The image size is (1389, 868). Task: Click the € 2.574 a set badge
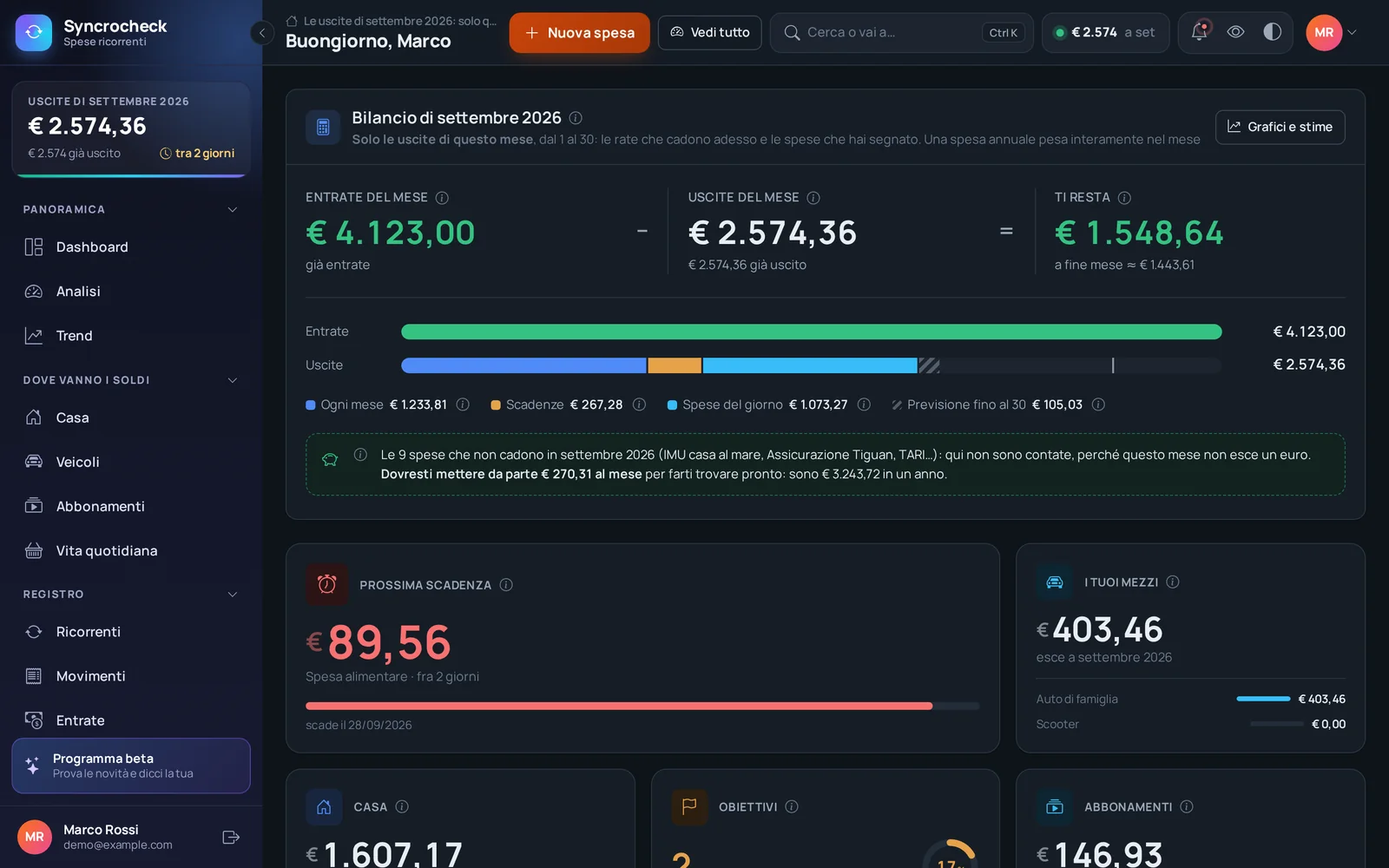1105,32
